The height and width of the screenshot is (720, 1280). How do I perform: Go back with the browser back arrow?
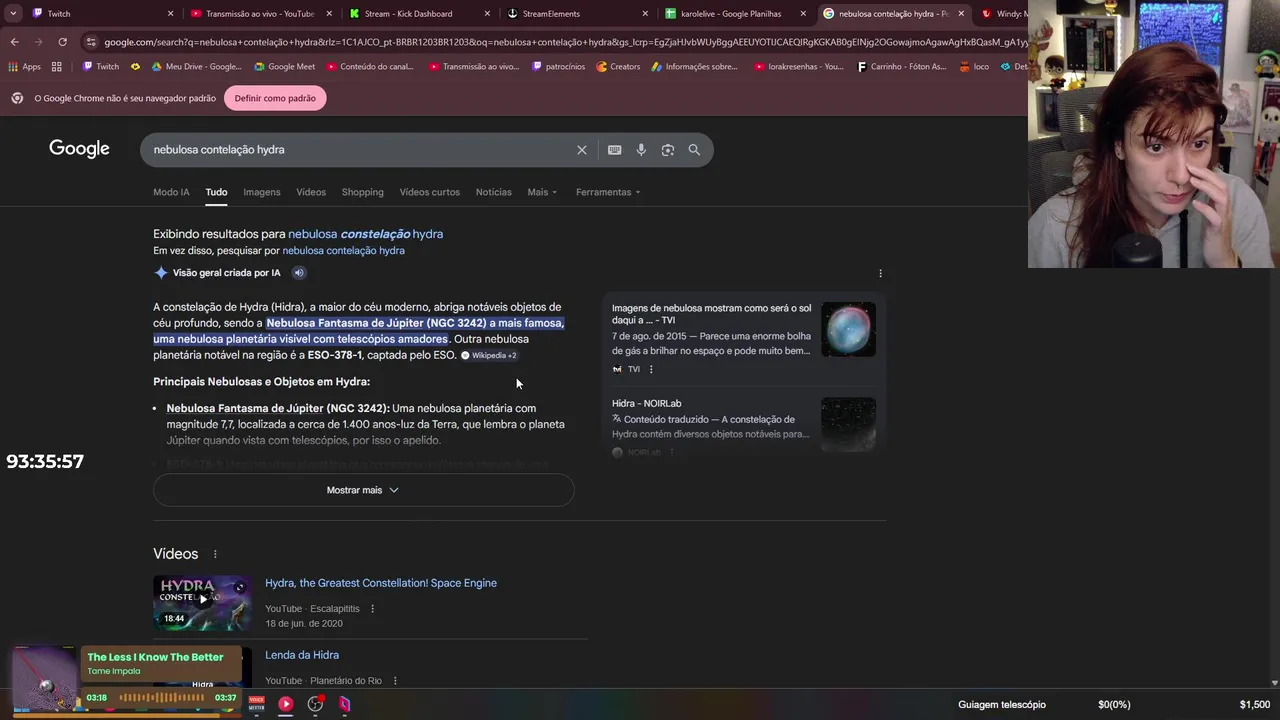click(x=15, y=42)
